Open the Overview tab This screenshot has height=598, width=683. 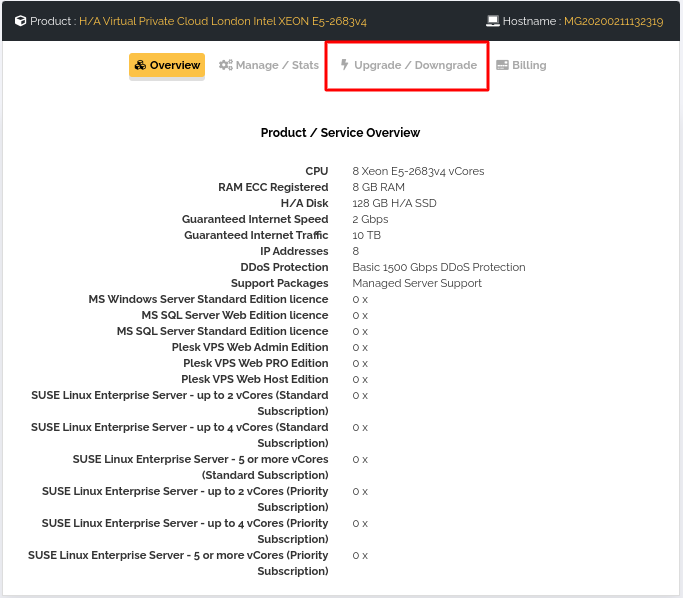[167, 65]
